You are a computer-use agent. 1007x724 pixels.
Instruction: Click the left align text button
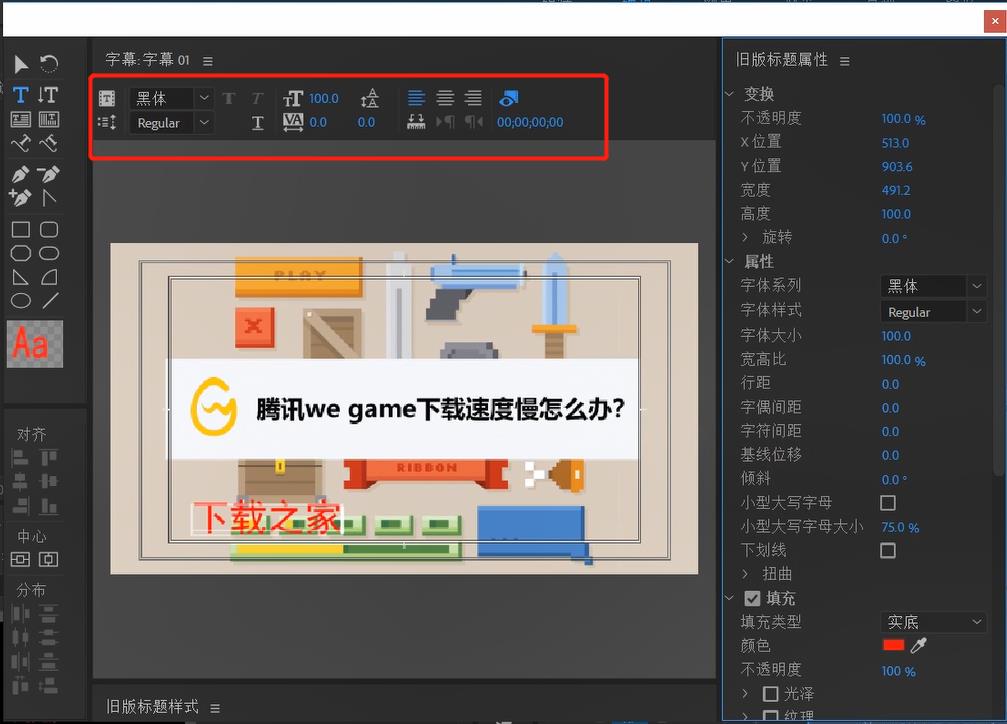pyautogui.click(x=417, y=98)
